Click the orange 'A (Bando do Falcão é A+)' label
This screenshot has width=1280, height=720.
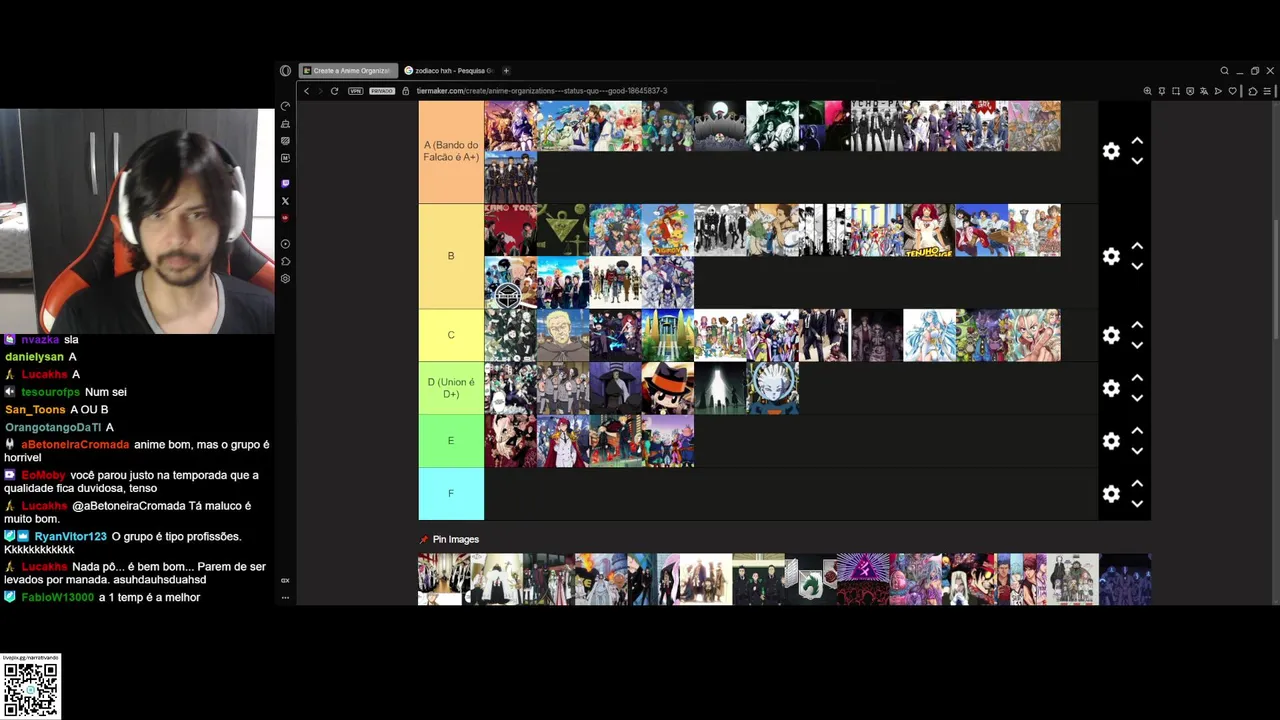451,151
